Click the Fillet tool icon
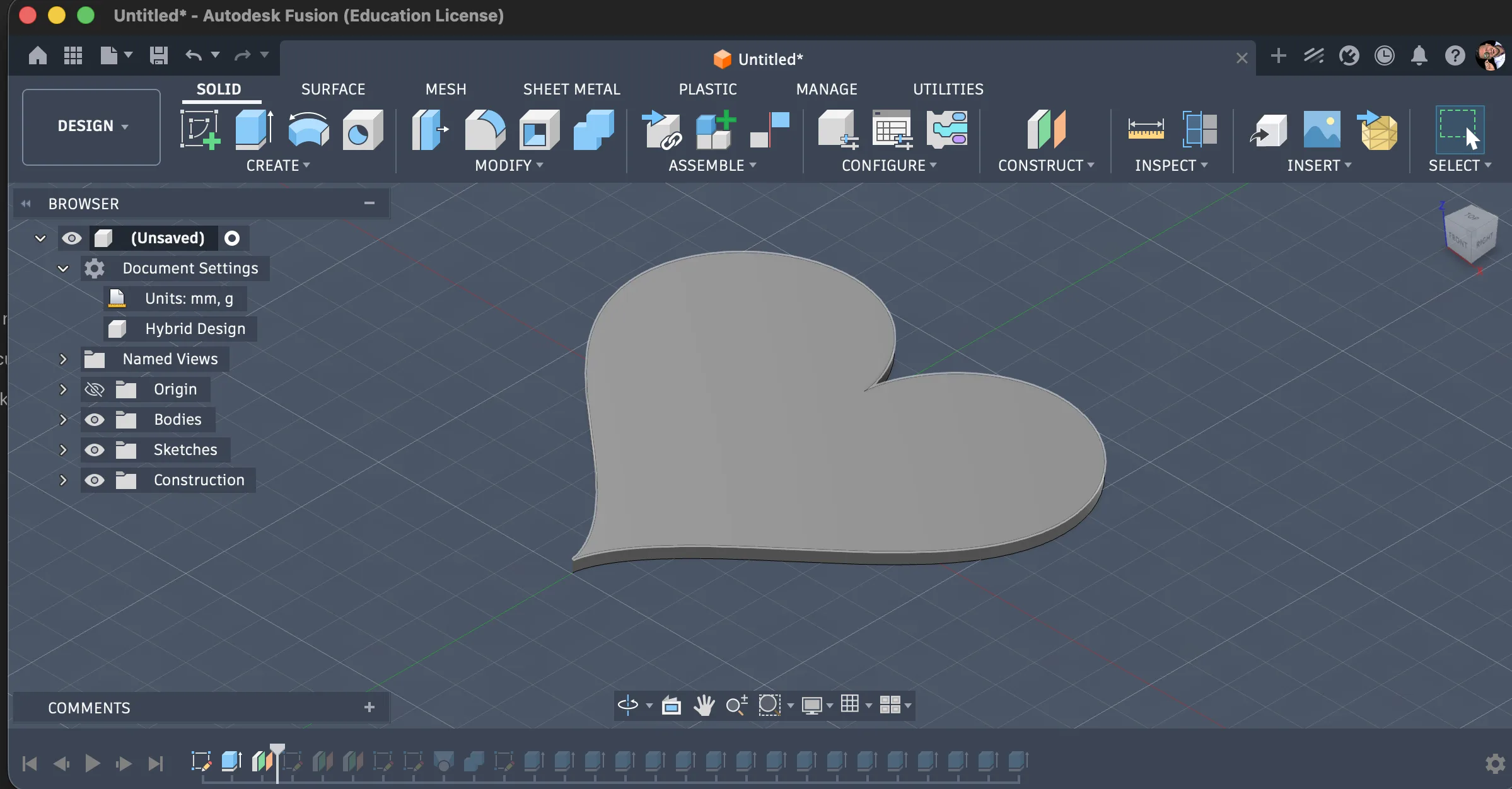The image size is (1512, 789). (x=485, y=129)
